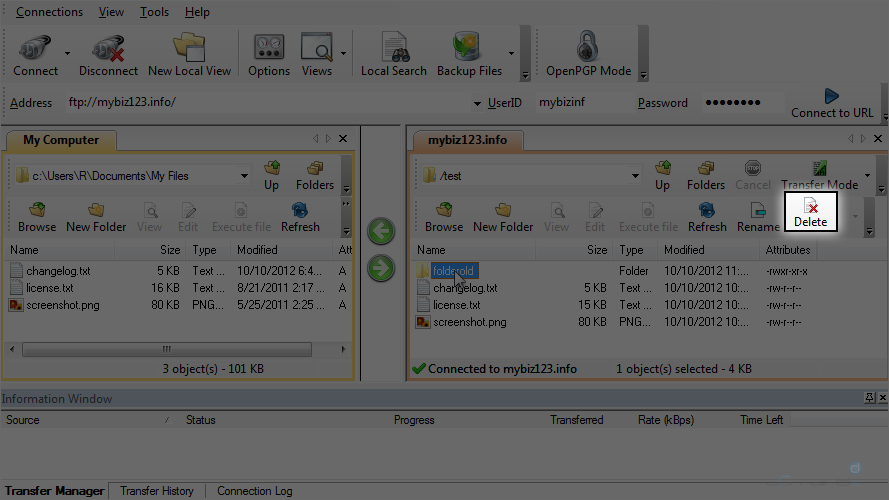Image resolution: width=889 pixels, height=500 pixels.
Task: Select changelog.txt in local file list
Action: tap(58, 271)
